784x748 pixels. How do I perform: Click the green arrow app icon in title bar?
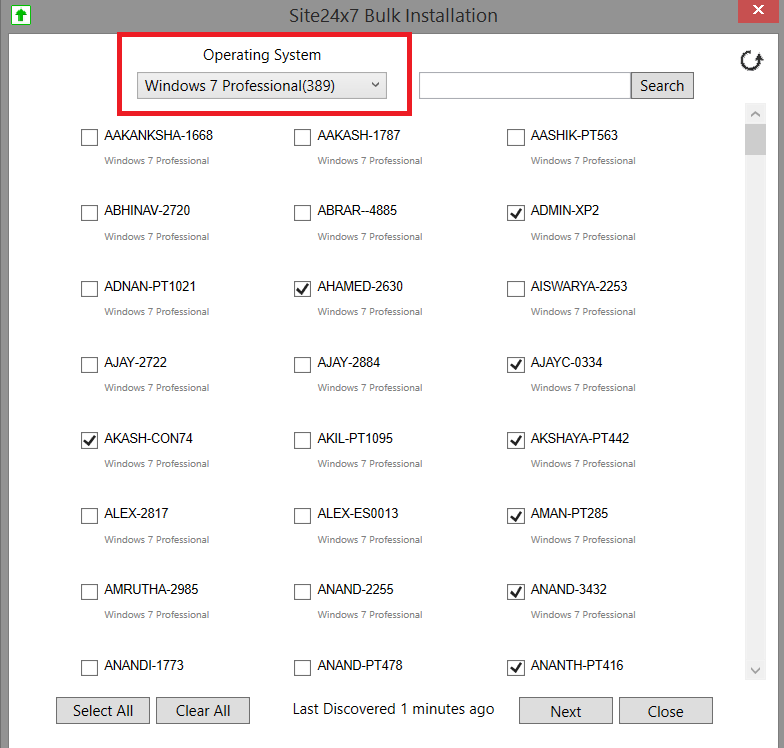pyautogui.click(x=18, y=15)
